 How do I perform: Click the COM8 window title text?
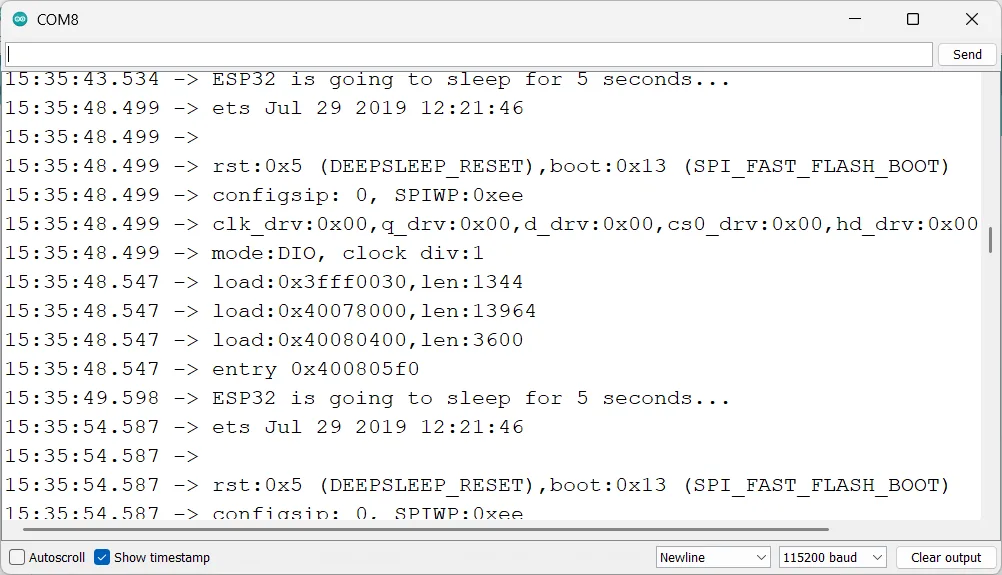[x=58, y=20]
